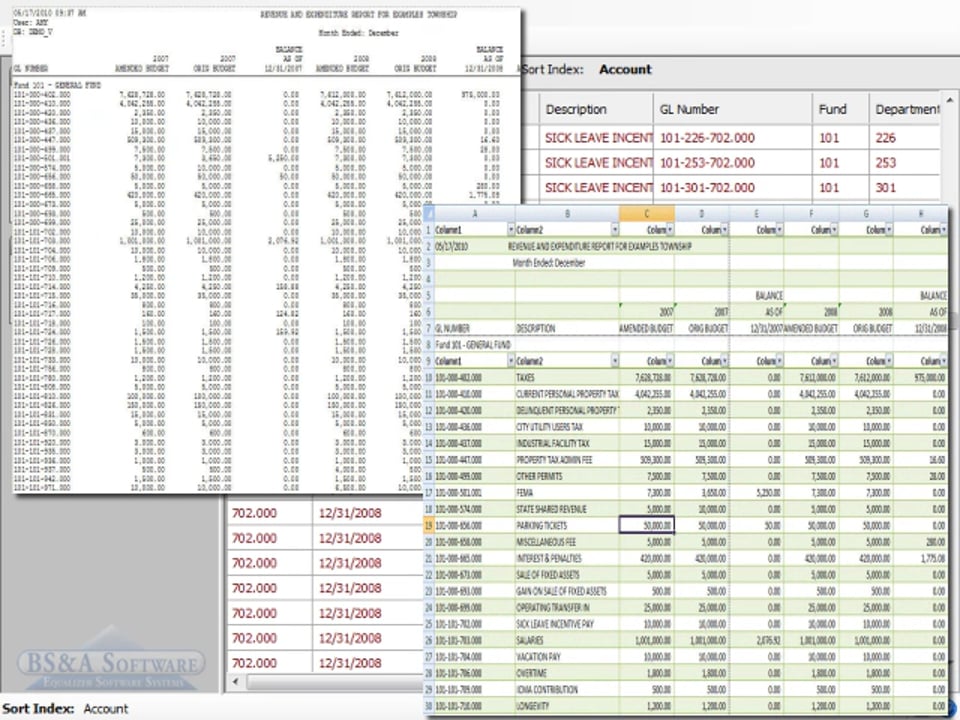
Task: Select spreadsheet column header A
Action: click(x=475, y=214)
